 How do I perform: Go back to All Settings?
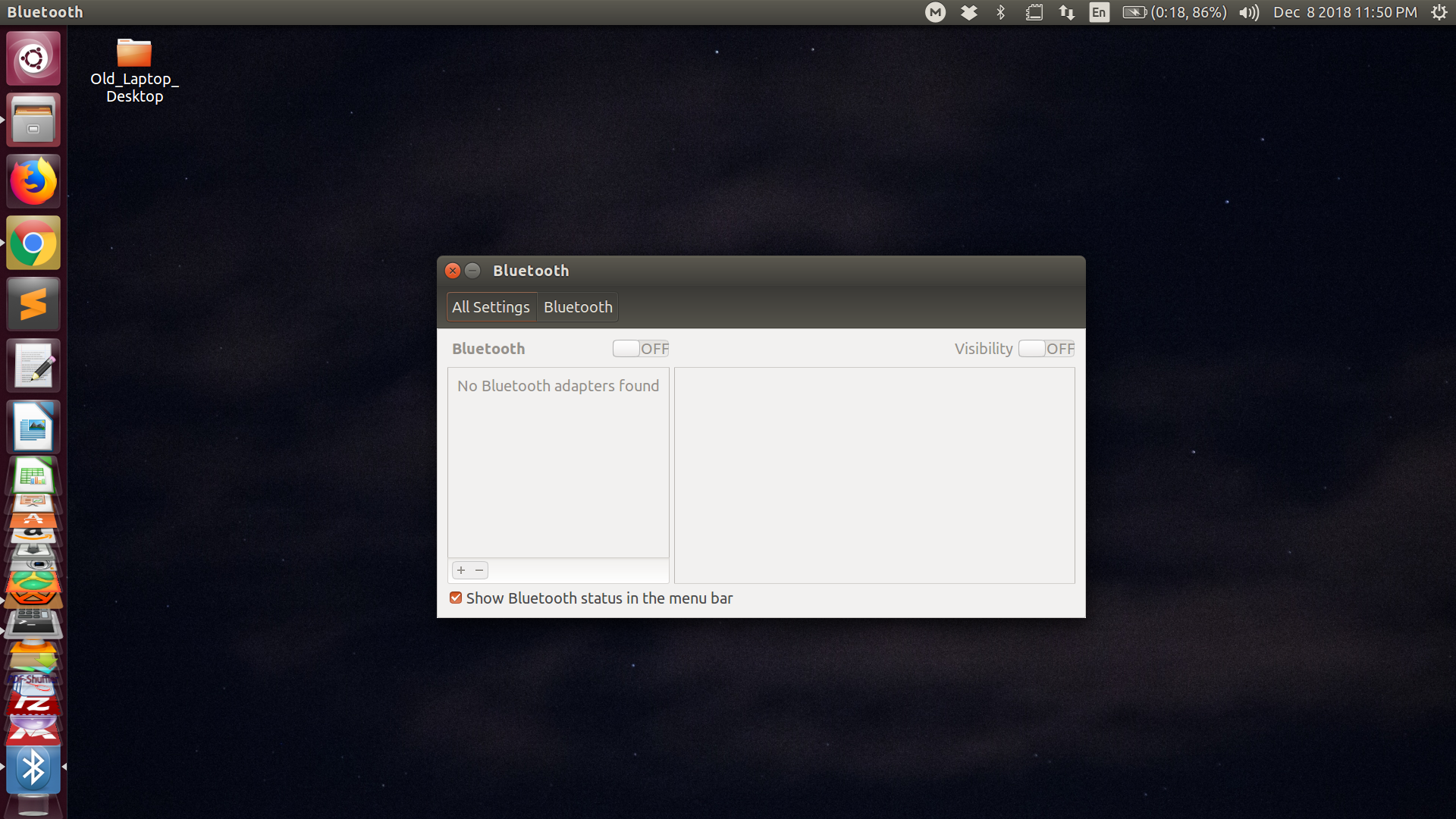click(x=491, y=307)
